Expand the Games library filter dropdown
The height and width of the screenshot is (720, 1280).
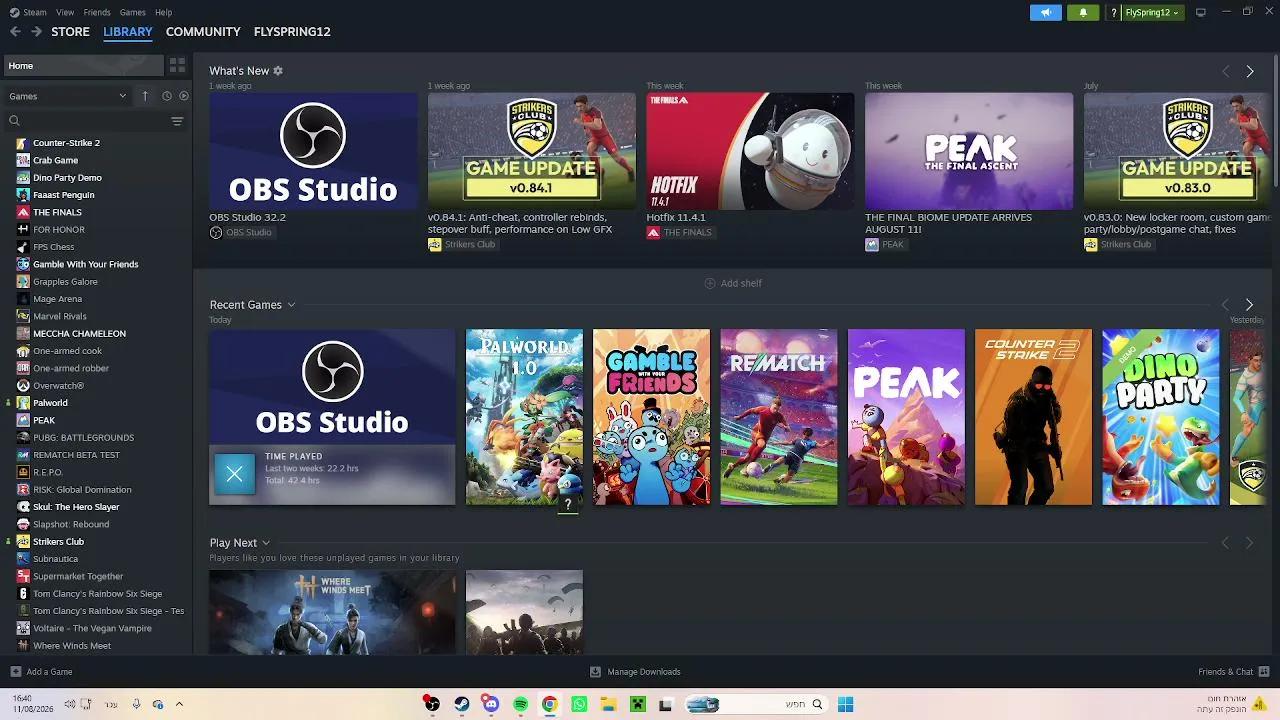[68, 96]
